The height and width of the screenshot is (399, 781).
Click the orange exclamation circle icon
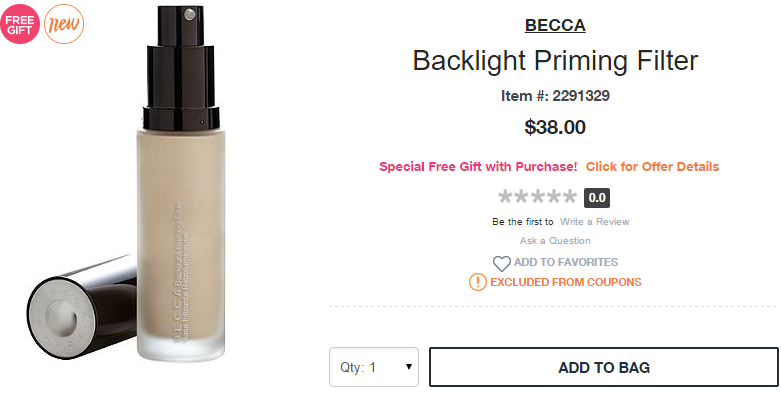click(x=478, y=282)
